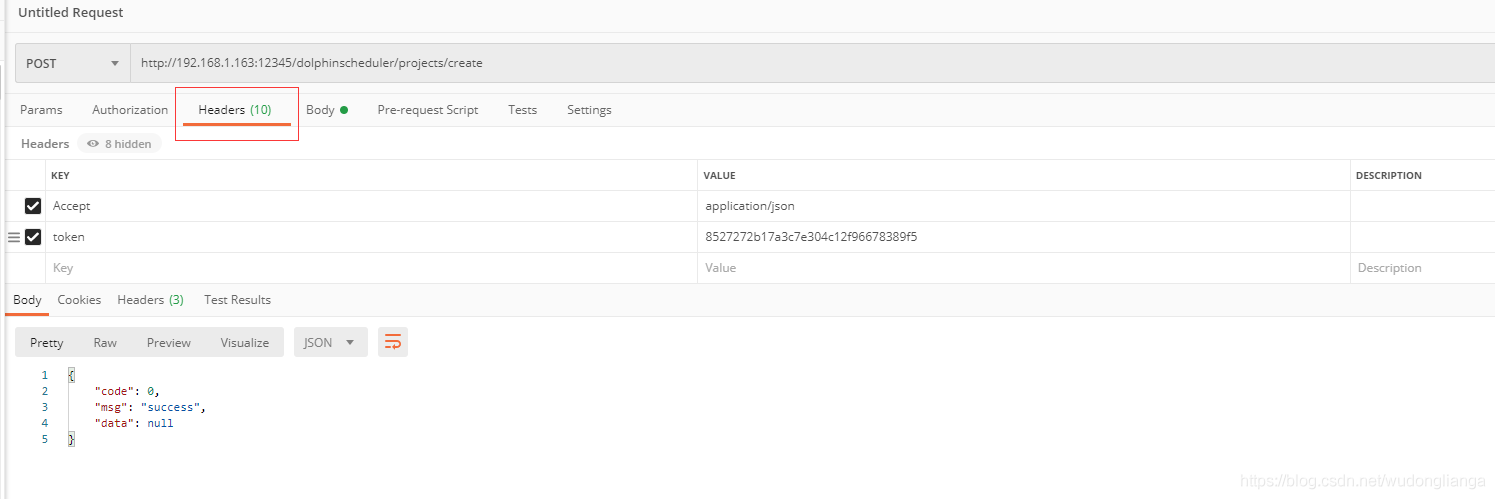1495x499 pixels.
Task: Select the Authorization tab
Action: point(130,110)
